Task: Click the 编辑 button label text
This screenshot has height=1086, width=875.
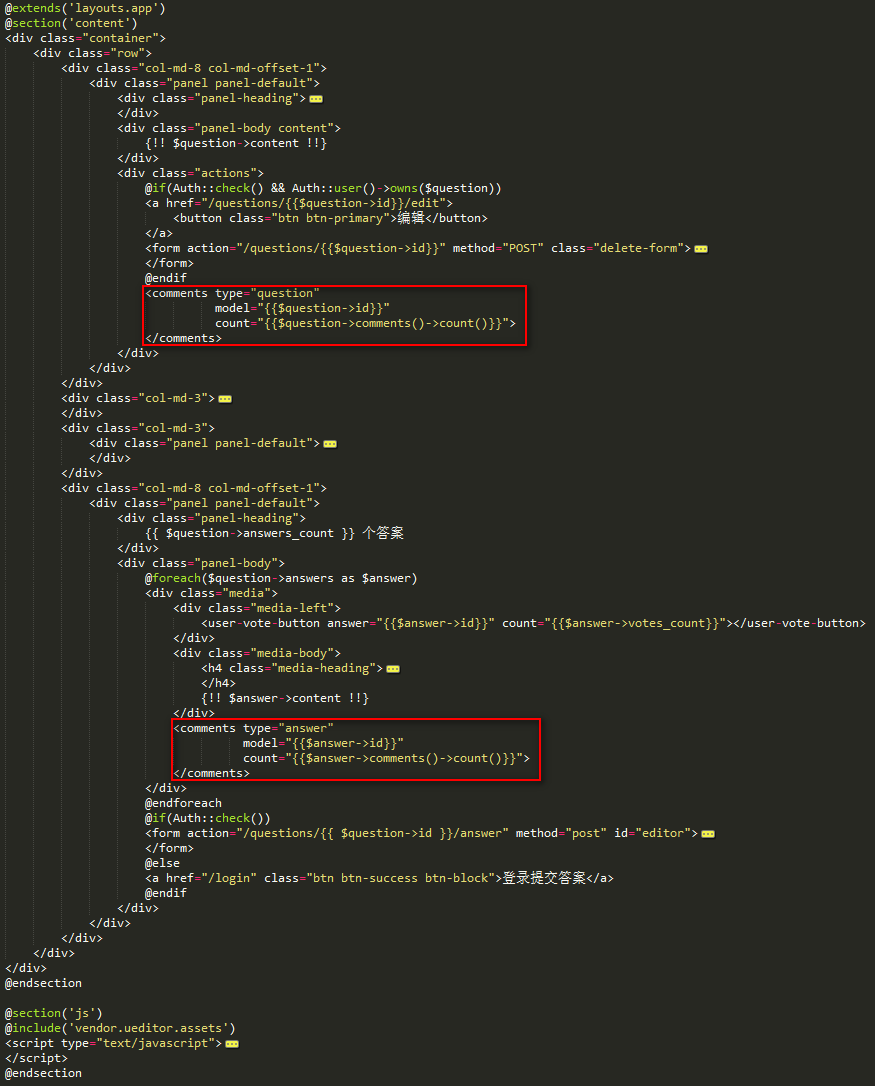Action: click(411, 218)
